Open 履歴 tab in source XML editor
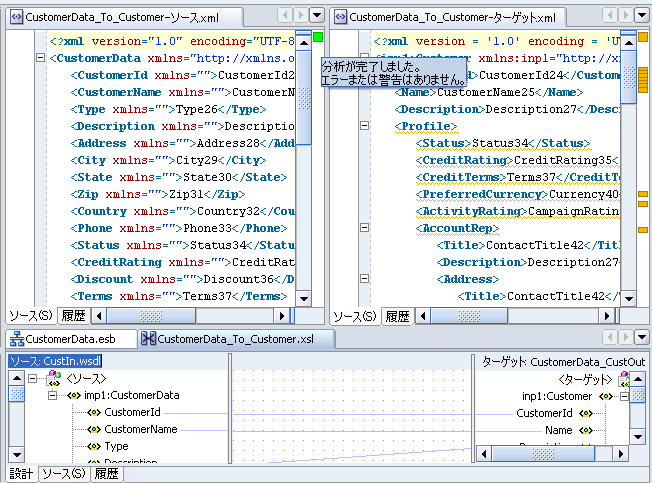Viewport: 652px width, 483px height. click(73, 316)
